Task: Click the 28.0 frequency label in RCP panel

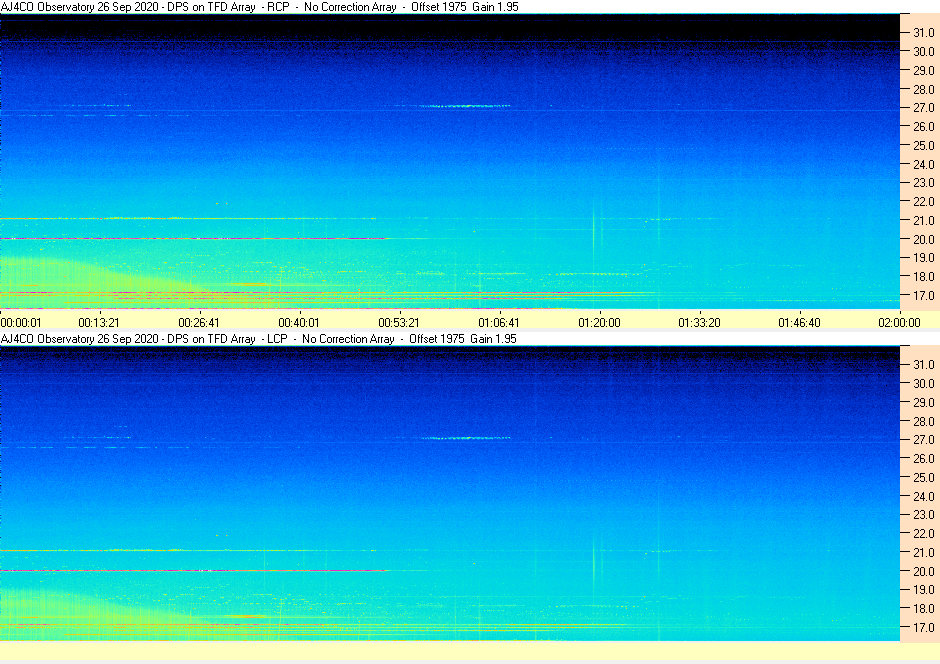Action: pyautogui.click(x=924, y=89)
